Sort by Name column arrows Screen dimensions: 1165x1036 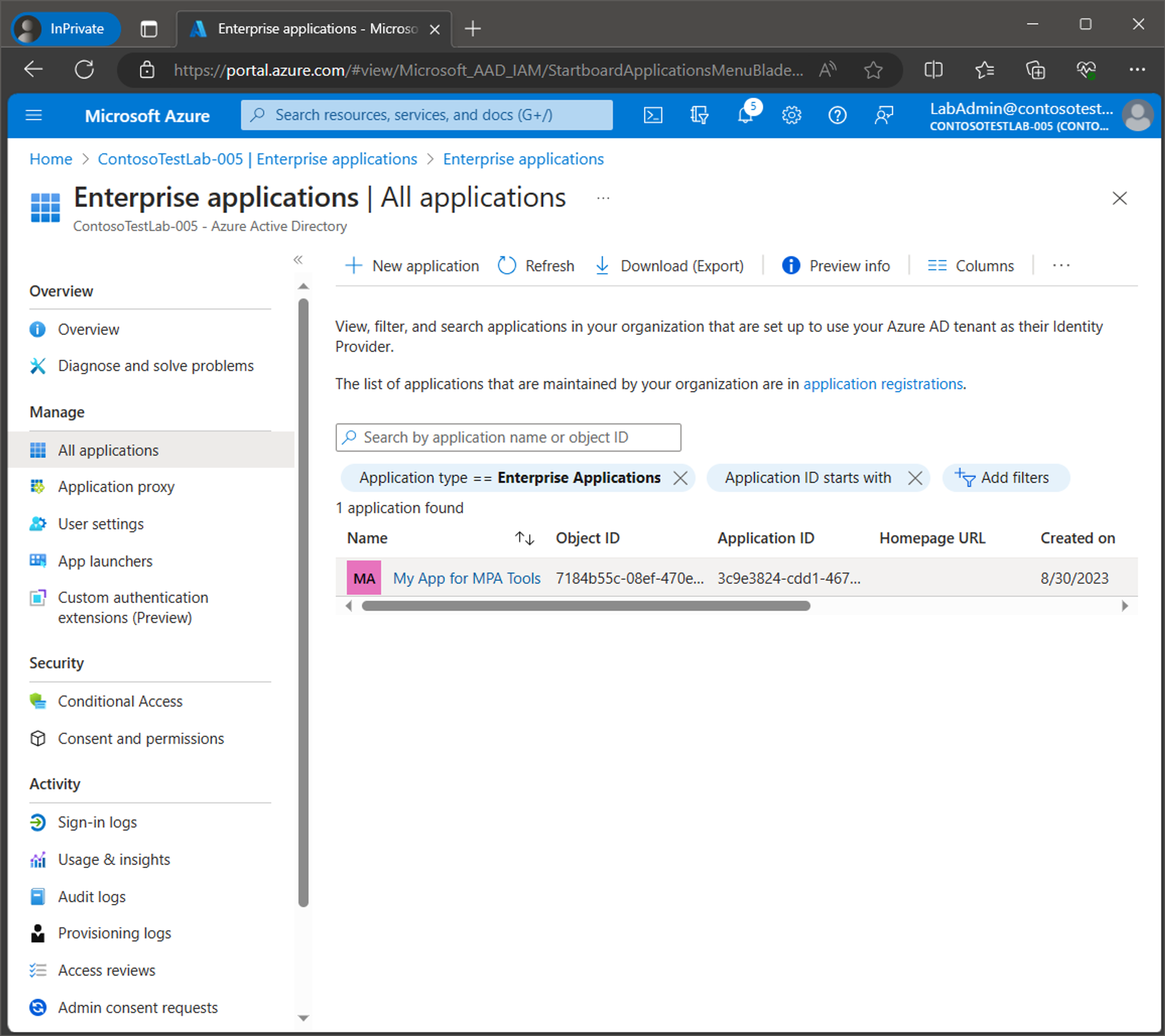524,538
